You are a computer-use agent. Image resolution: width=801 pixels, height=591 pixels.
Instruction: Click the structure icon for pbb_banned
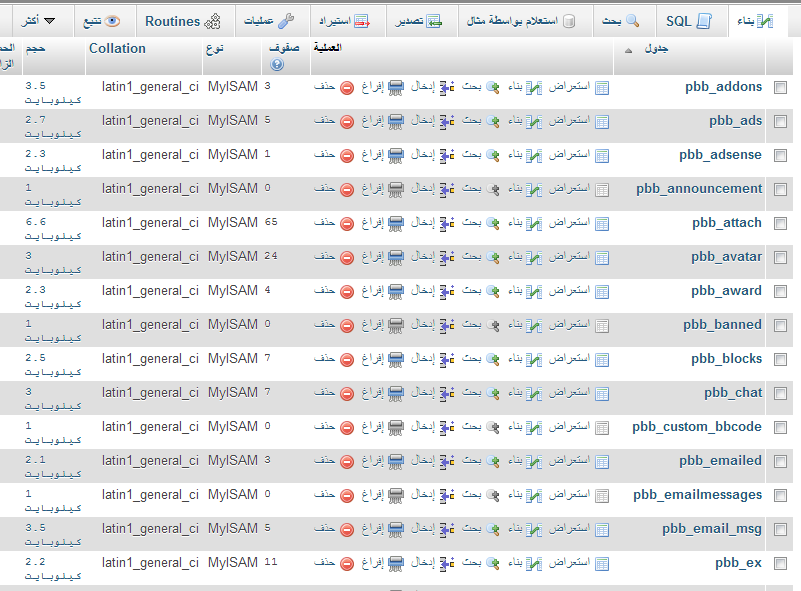pos(534,326)
